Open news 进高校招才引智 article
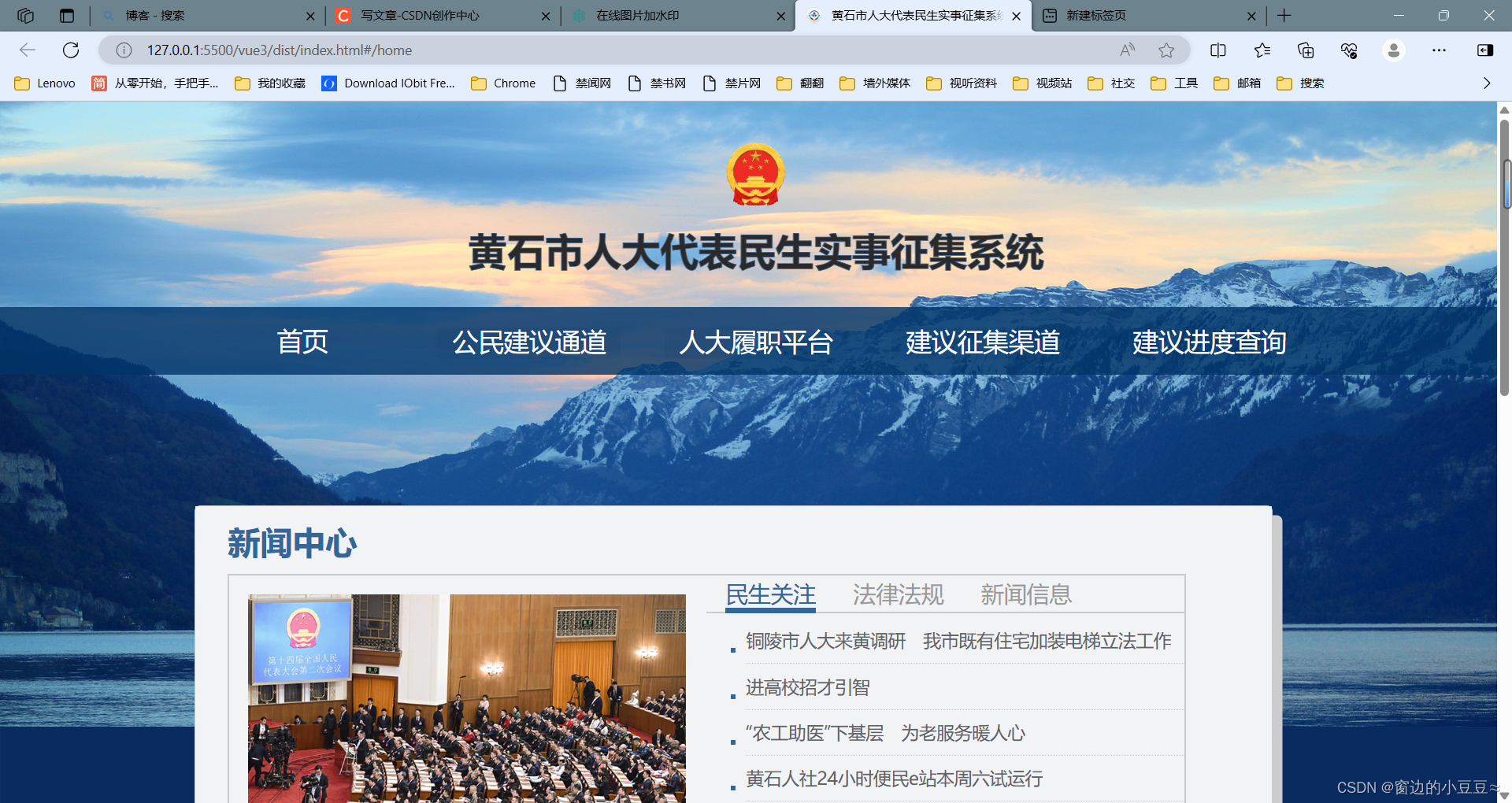 [x=807, y=688]
